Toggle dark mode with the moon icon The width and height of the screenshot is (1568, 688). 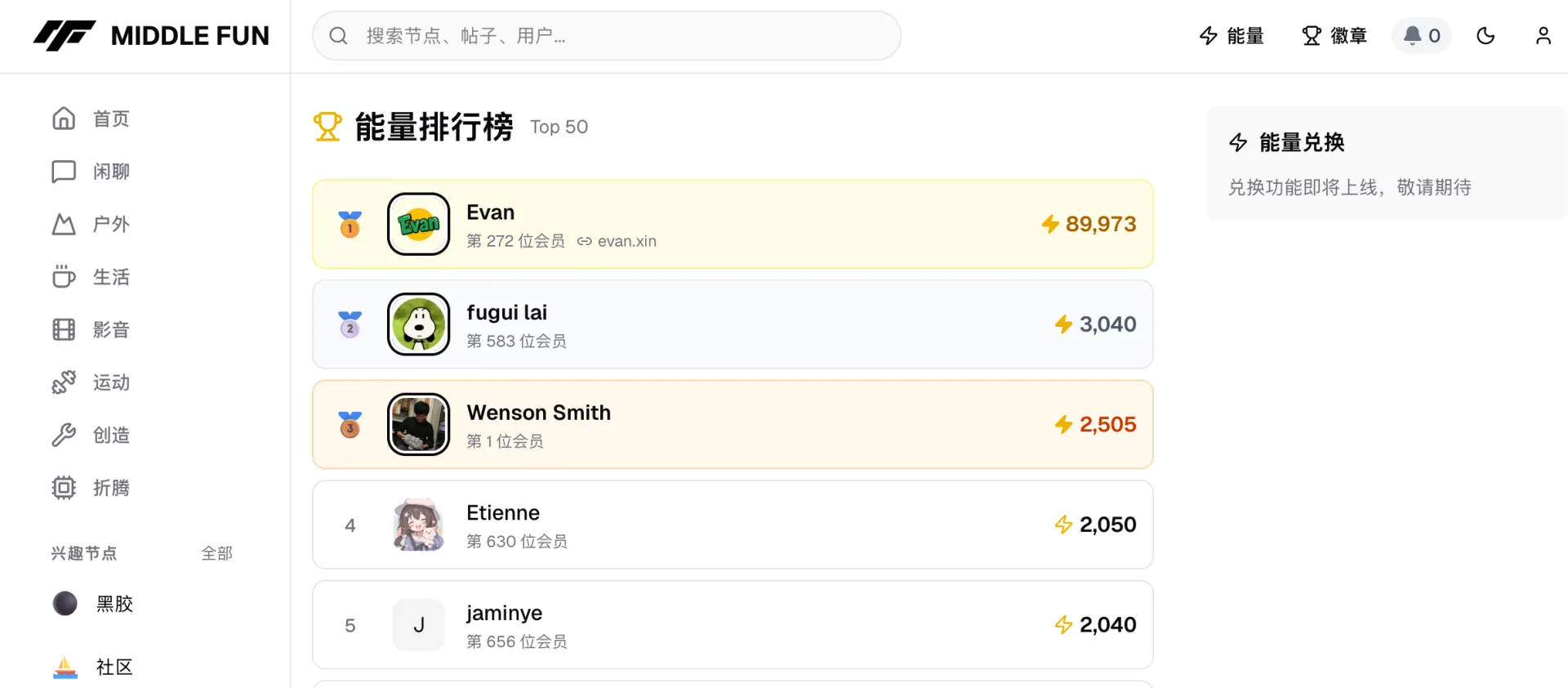(x=1486, y=36)
